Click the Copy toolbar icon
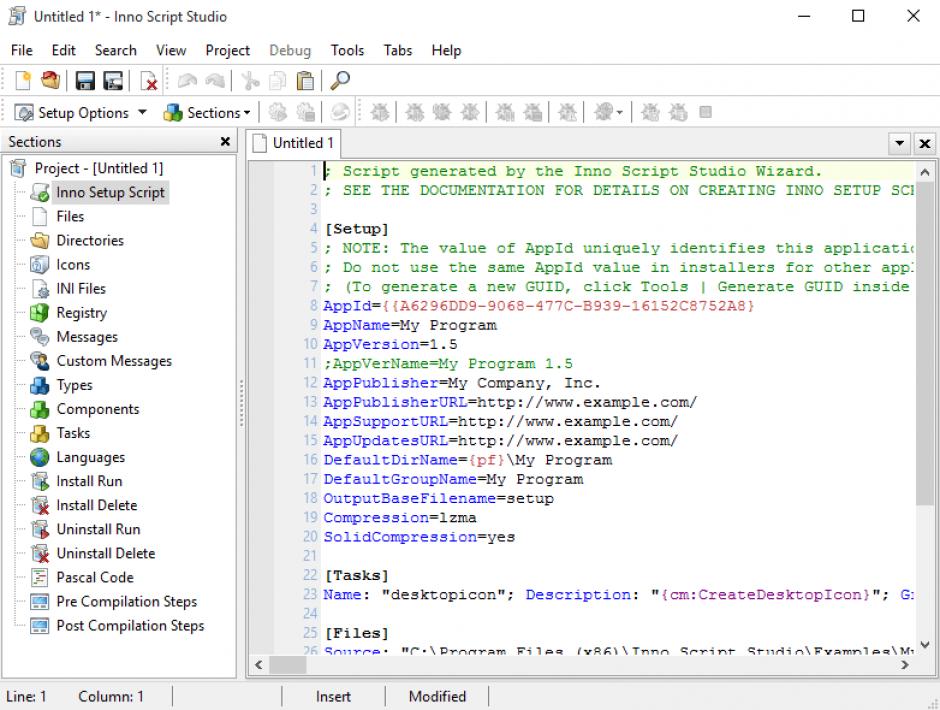Viewport: 940px width, 710px height. [278, 80]
